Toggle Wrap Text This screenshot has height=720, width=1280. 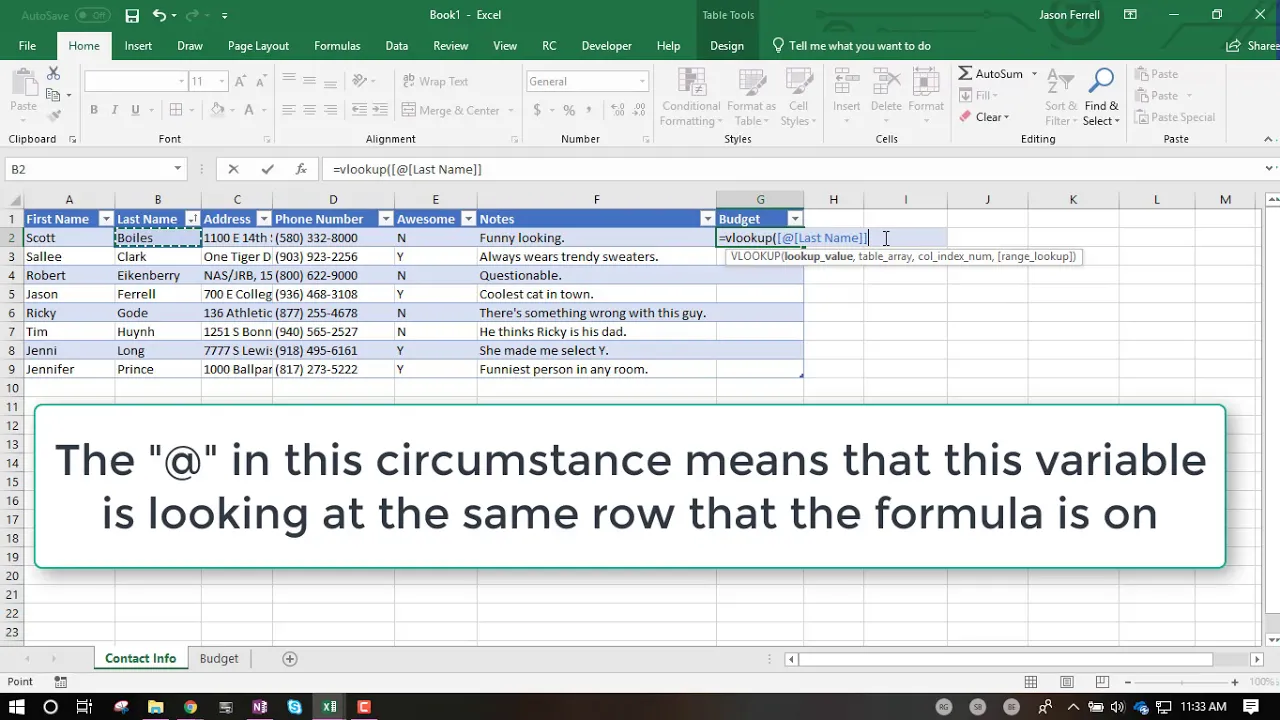[436, 81]
